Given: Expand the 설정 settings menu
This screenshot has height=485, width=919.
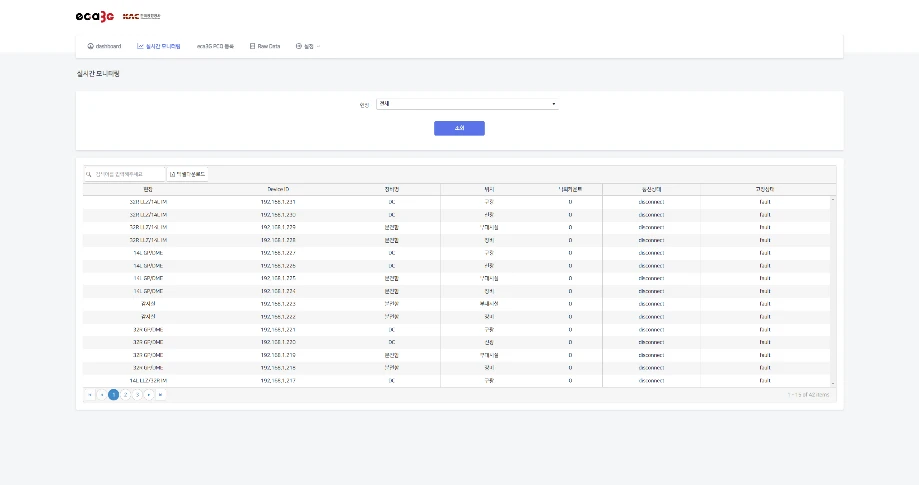Looking at the screenshot, I should pos(308,46).
